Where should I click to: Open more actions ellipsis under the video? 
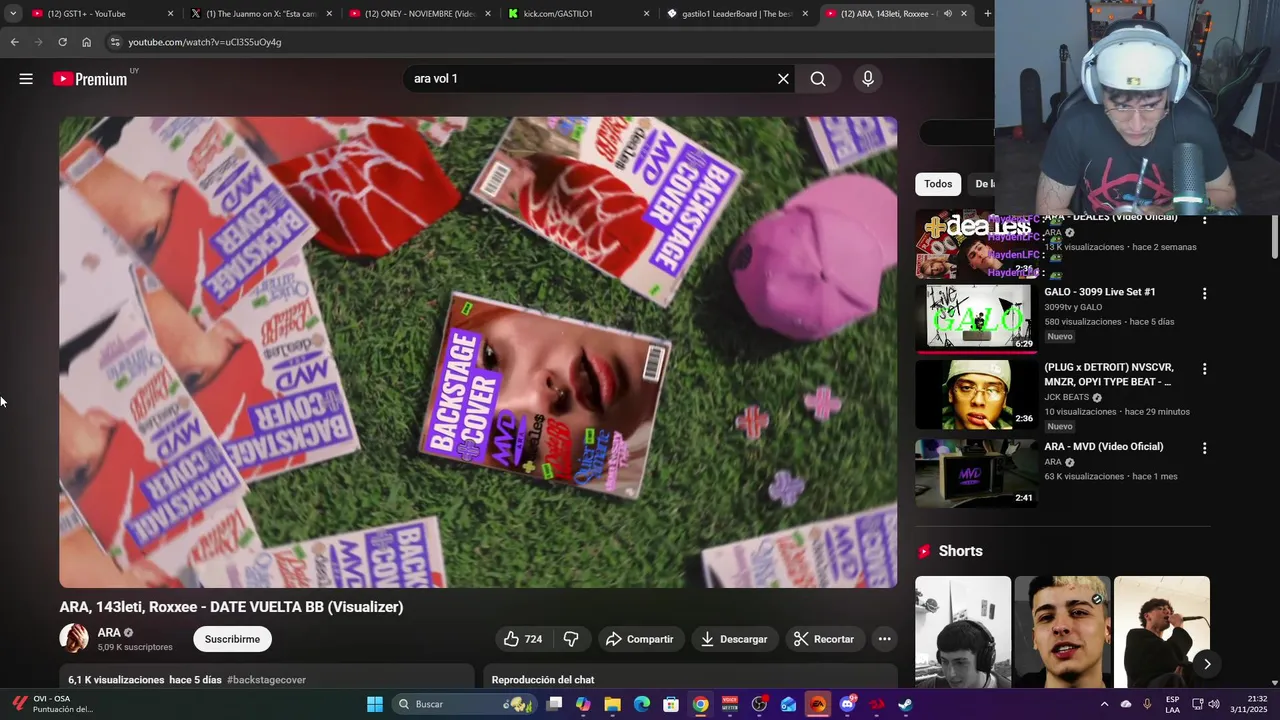(x=884, y=639)
